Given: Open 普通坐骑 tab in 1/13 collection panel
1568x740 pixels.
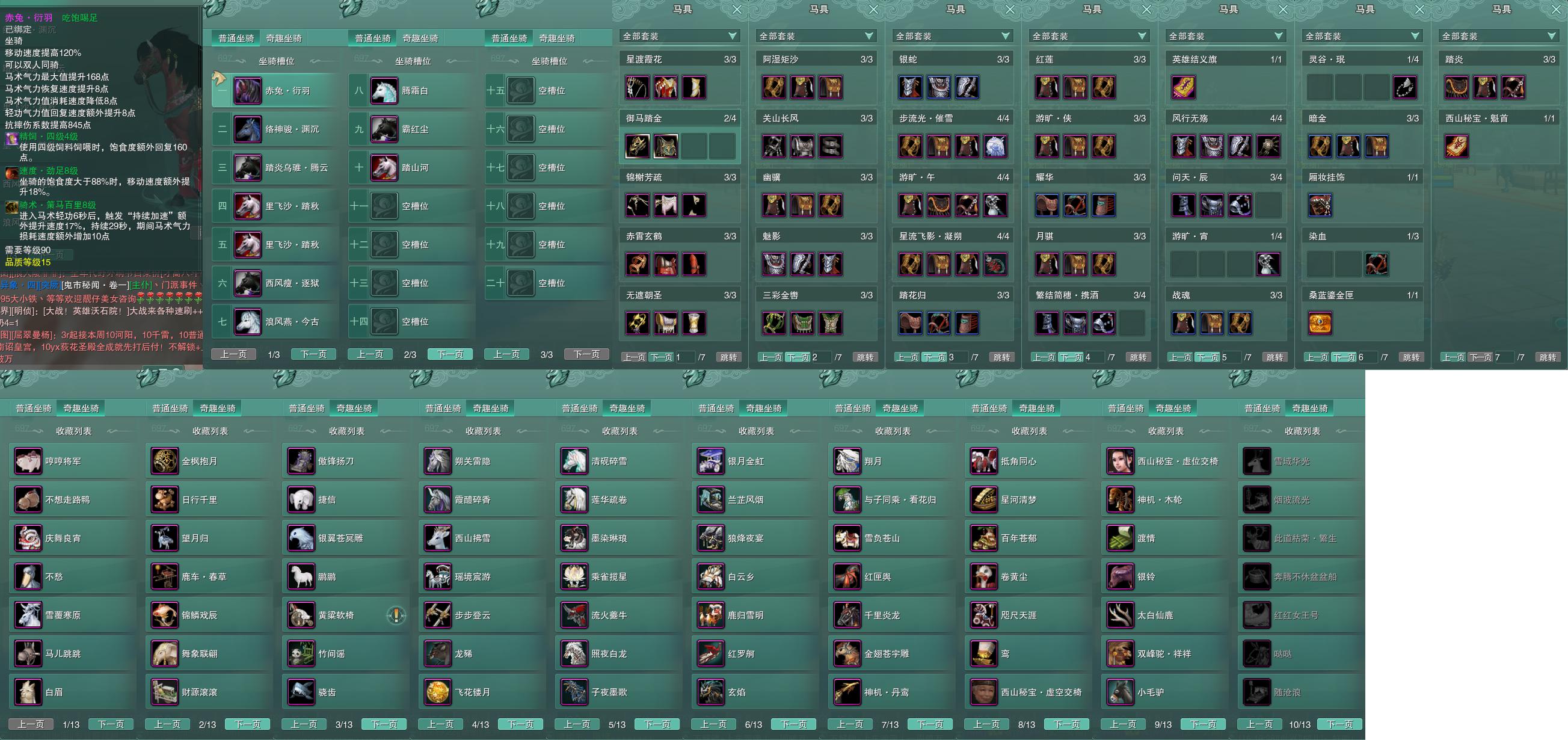Looking at the screenshot, I should (34, 408).
